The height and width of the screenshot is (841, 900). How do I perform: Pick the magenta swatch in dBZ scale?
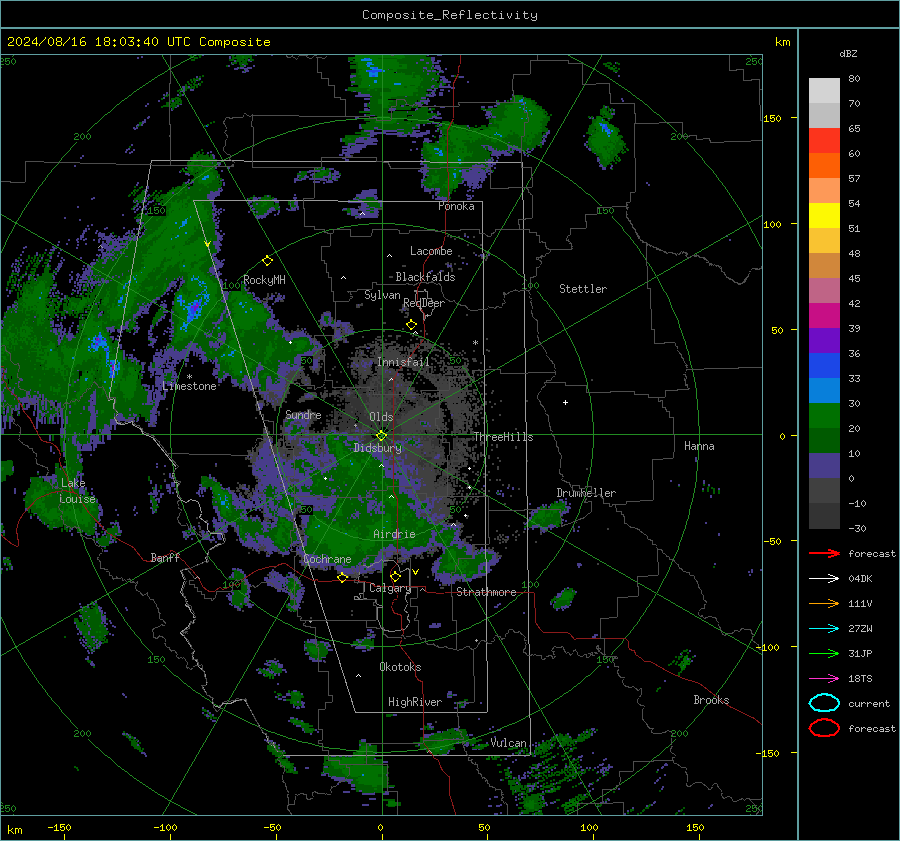[824, 316]
